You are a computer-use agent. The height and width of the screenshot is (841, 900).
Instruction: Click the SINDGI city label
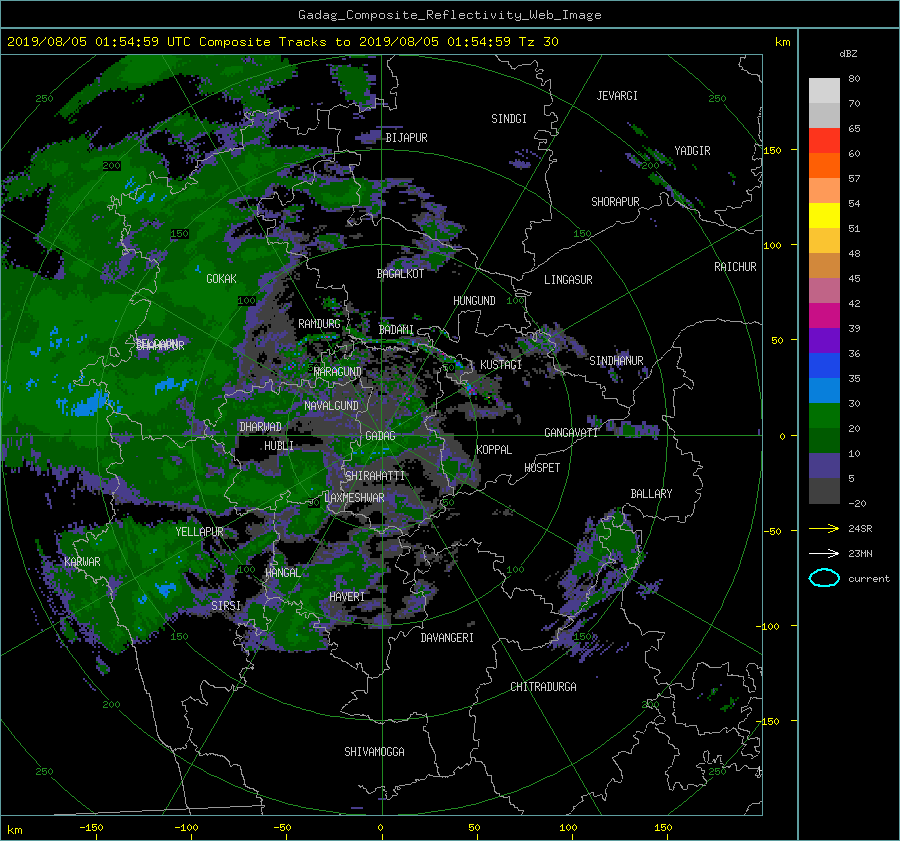(x=509, y=119)
